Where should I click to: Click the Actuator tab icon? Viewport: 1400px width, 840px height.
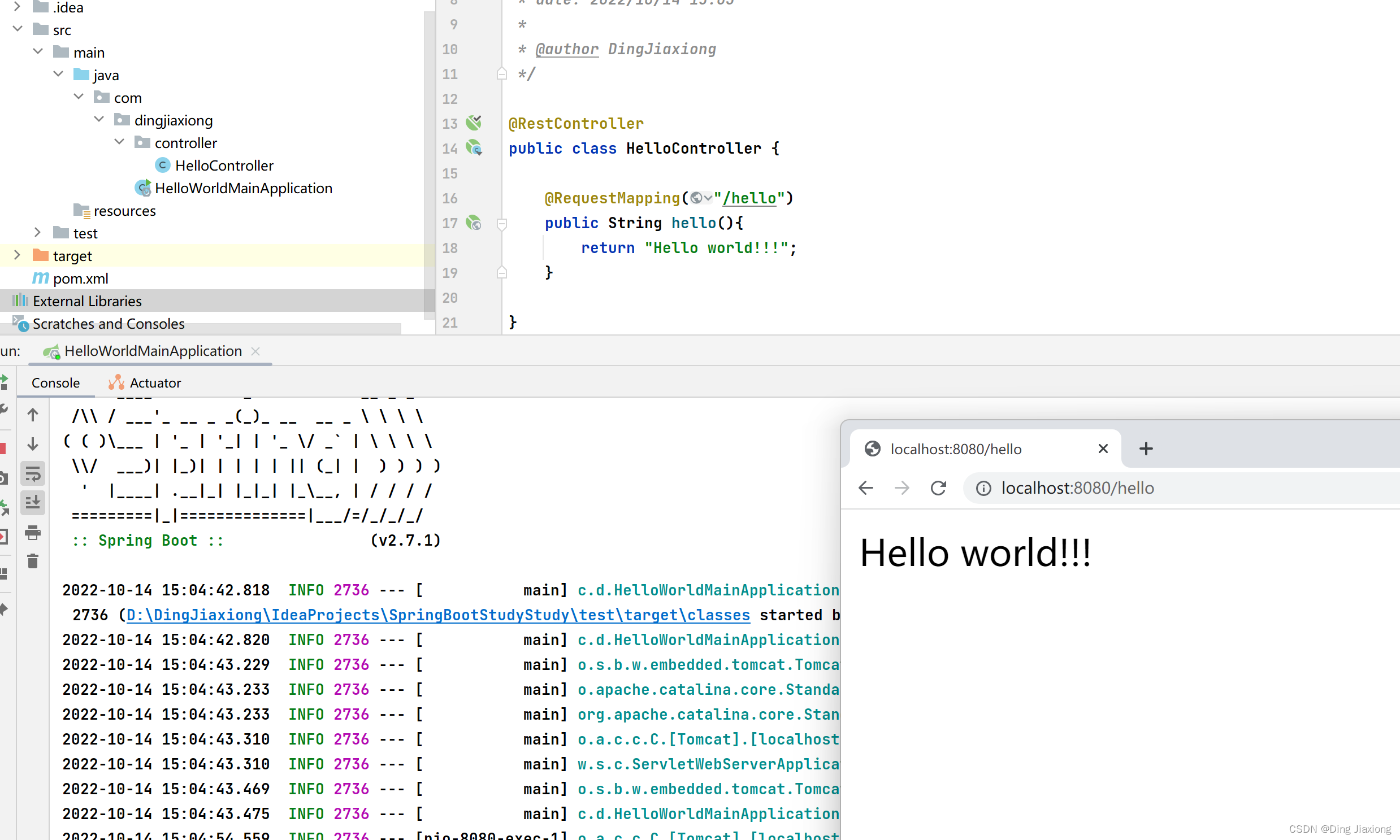[116, 382]
